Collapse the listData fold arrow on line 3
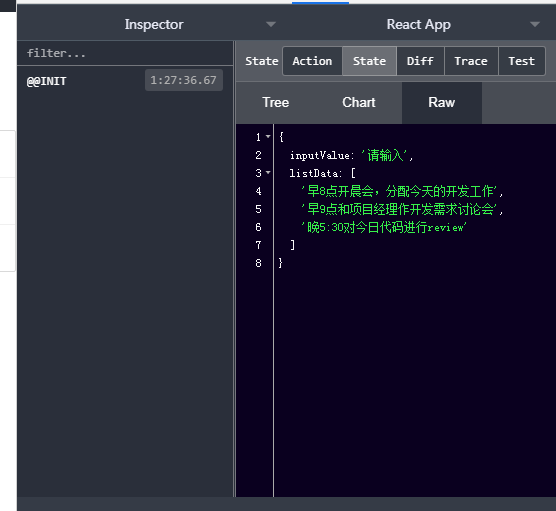This screenshot has height=511, width=556. coord(268,173)
